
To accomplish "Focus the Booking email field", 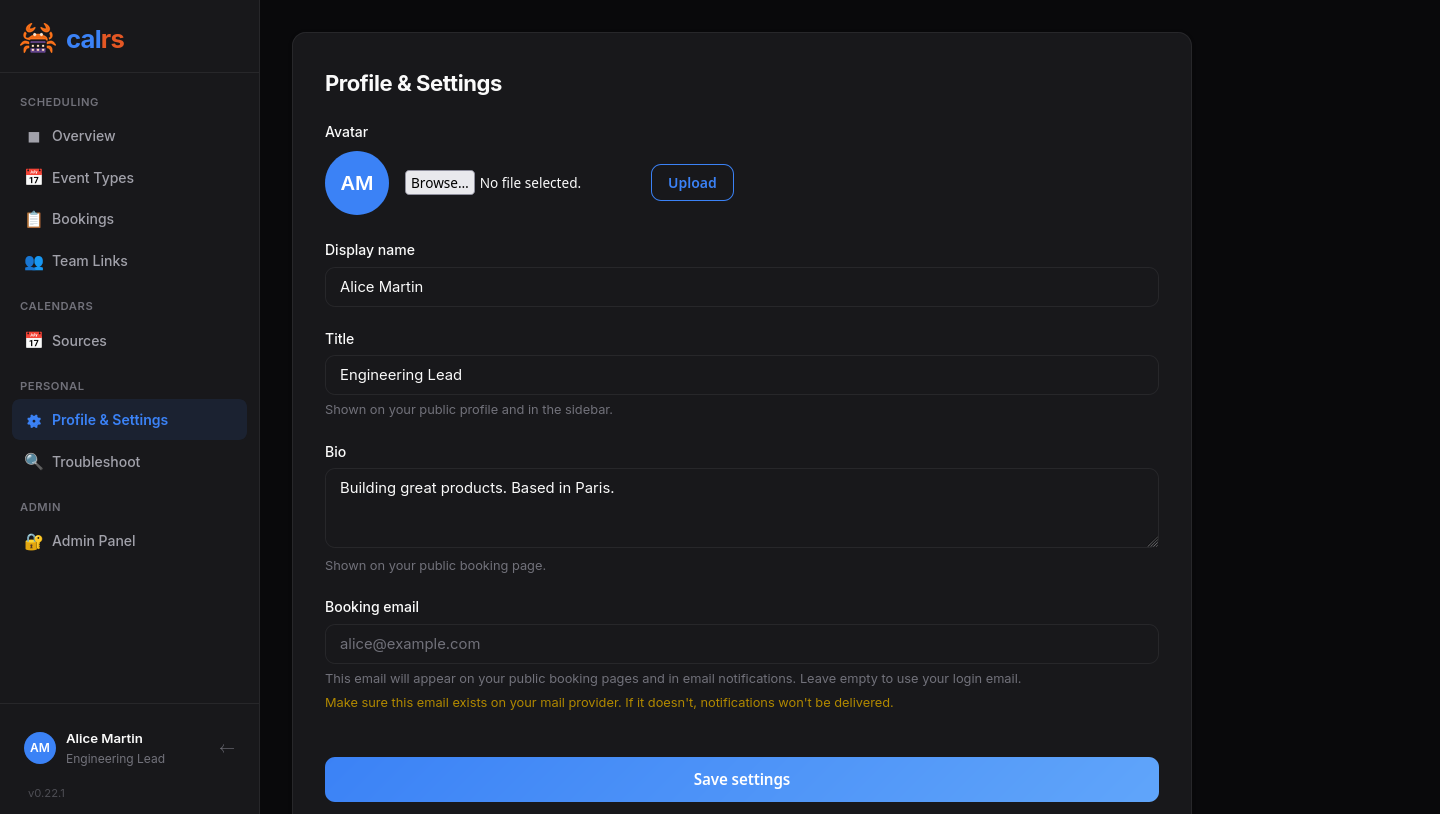I will [x=741, y=644].
